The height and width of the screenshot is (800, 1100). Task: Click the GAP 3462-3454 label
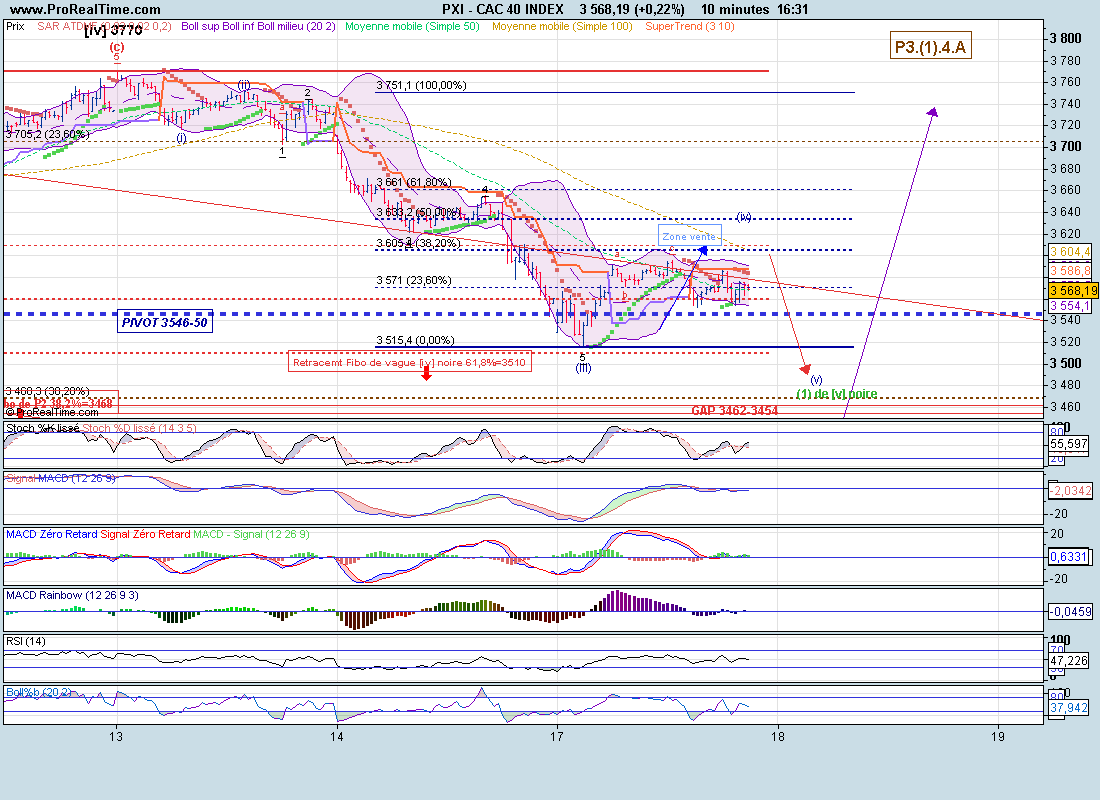[x=735, y=411]
